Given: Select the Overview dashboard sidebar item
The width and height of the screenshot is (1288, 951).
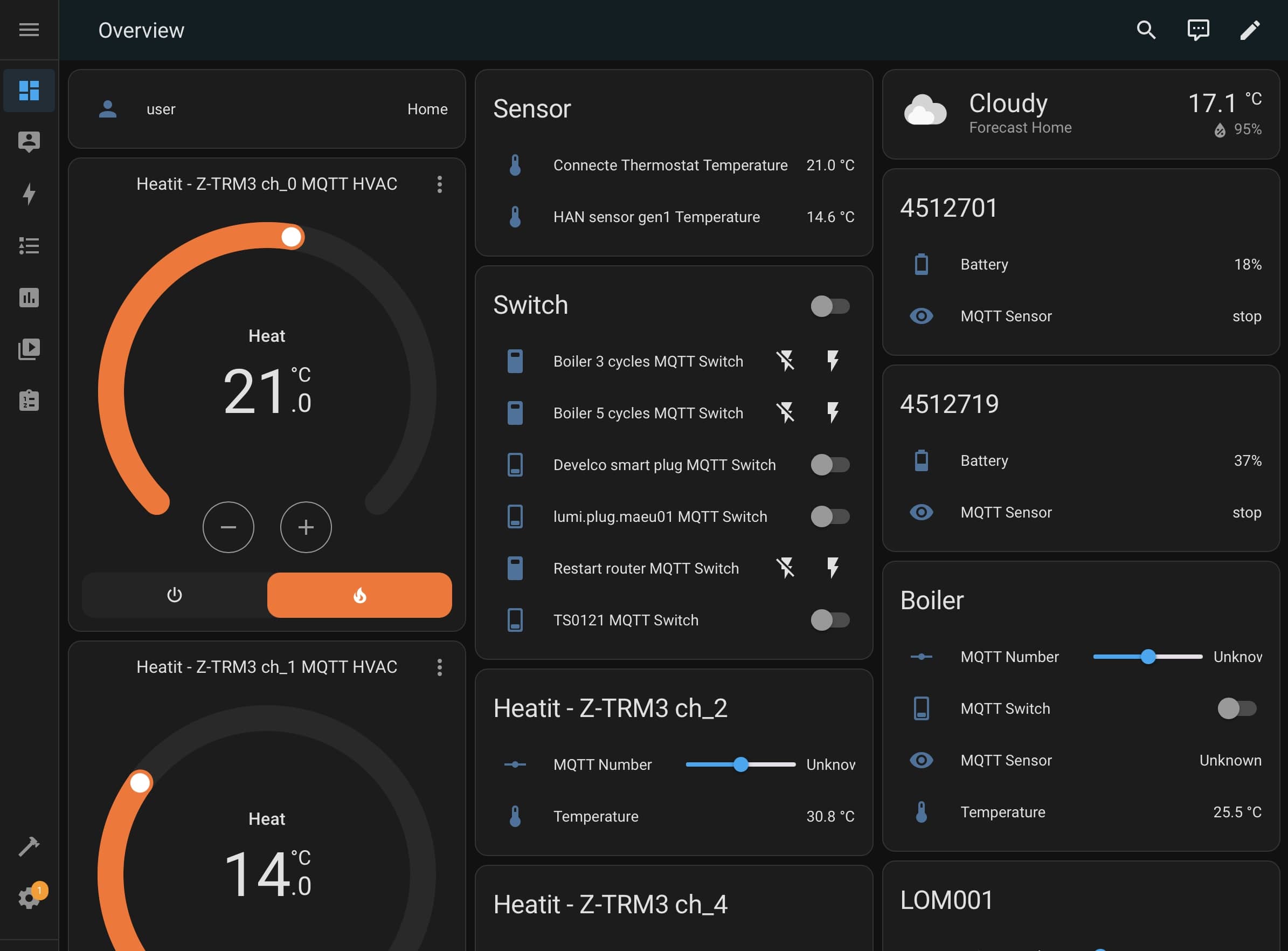Looking at the screenshot, I should pos(29,91).
